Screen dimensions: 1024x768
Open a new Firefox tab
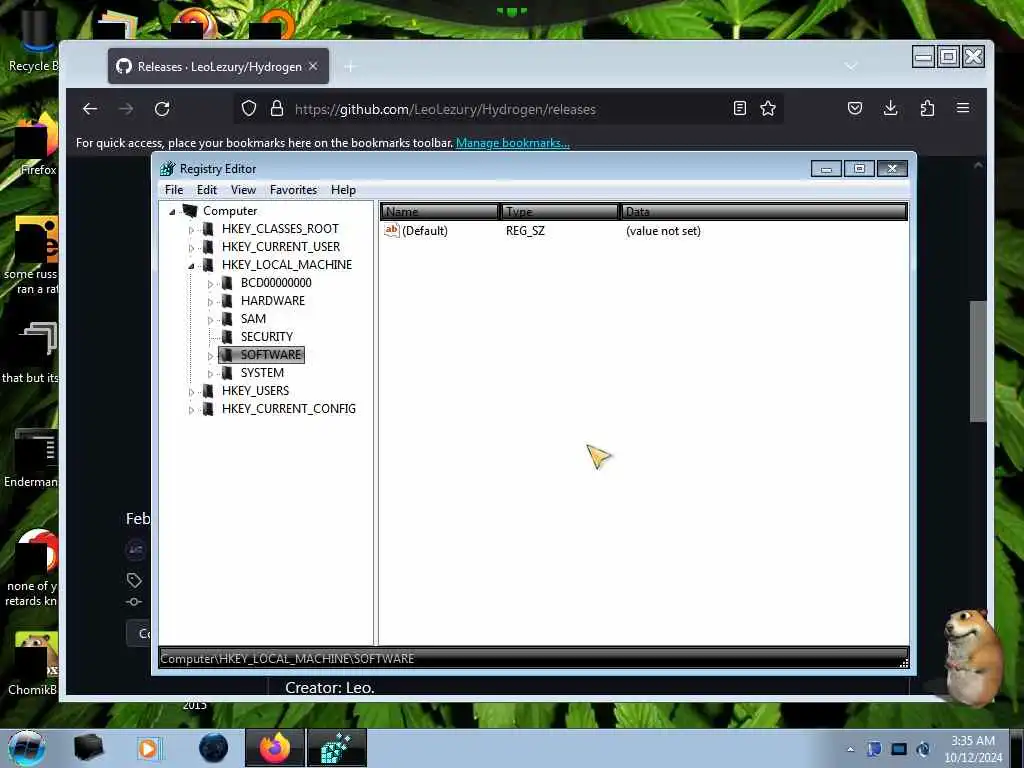(351, 67)
